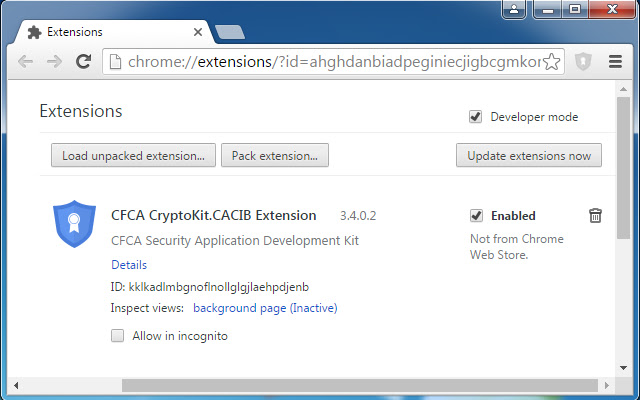Close the Extensions tab
The height and width of the screenshot is (400, 640).
(x=198, y=32)
